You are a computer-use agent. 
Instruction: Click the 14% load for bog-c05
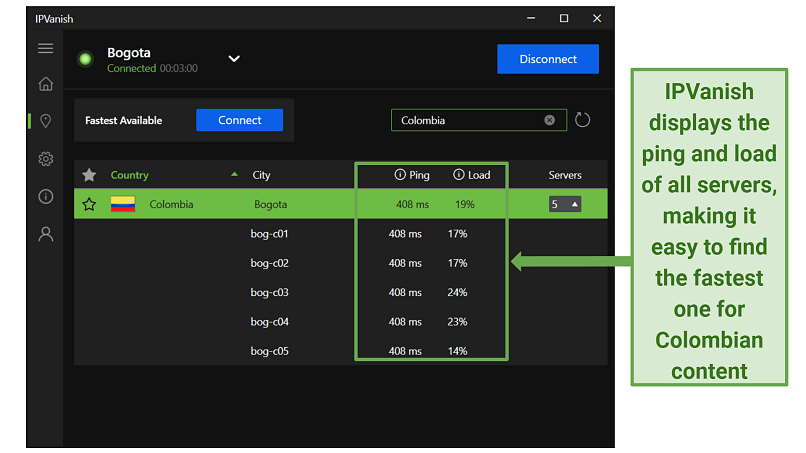(x=457, y=351)
